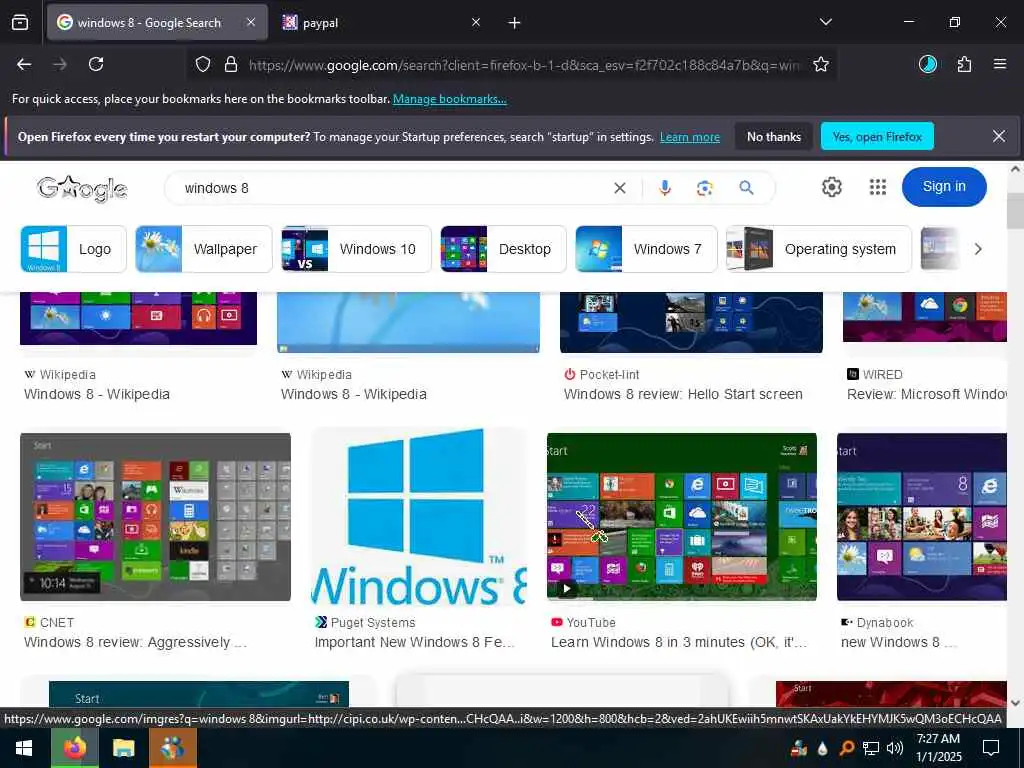
Task: Open YouTube green Start screen thumbnail
Action: [682, 517]
